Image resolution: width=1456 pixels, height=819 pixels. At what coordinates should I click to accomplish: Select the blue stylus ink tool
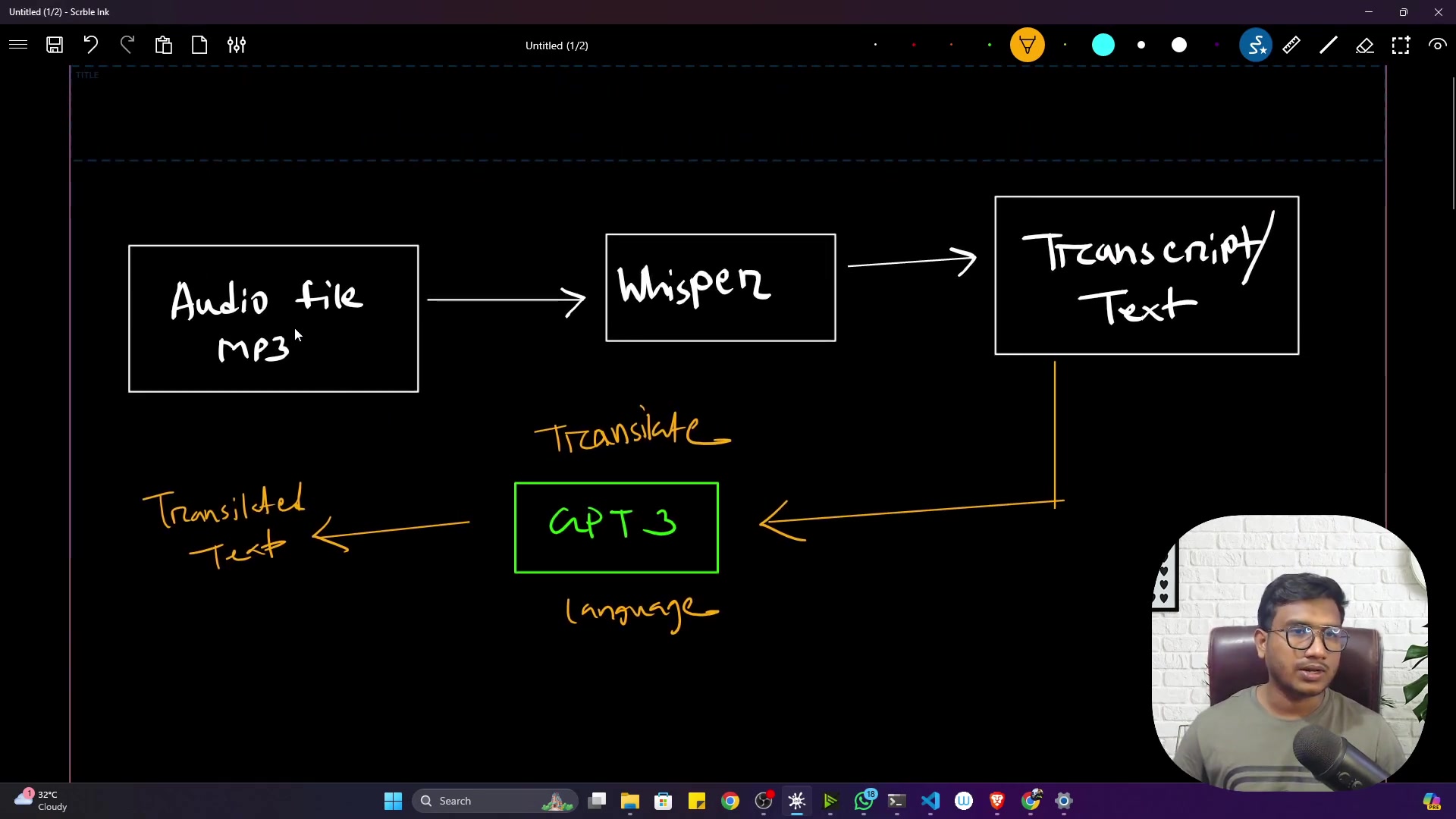(1256, 45)
